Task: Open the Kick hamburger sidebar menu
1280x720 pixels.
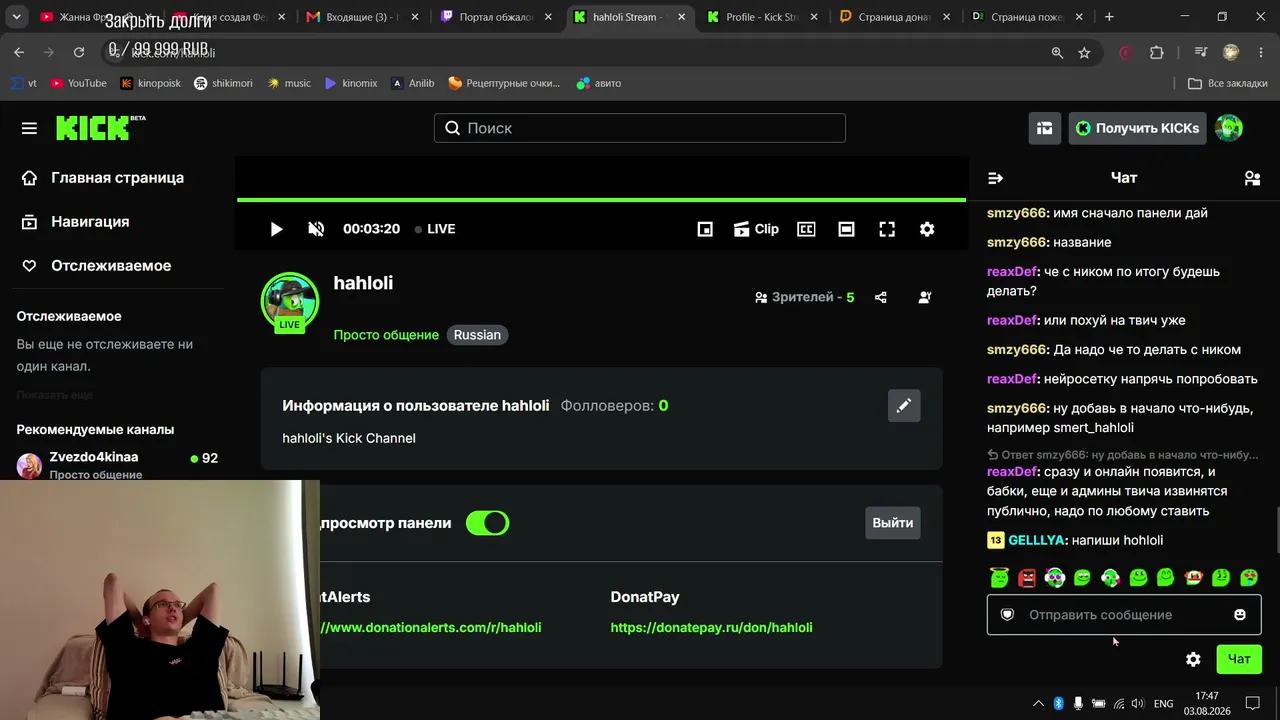Action: pos(29,128)
